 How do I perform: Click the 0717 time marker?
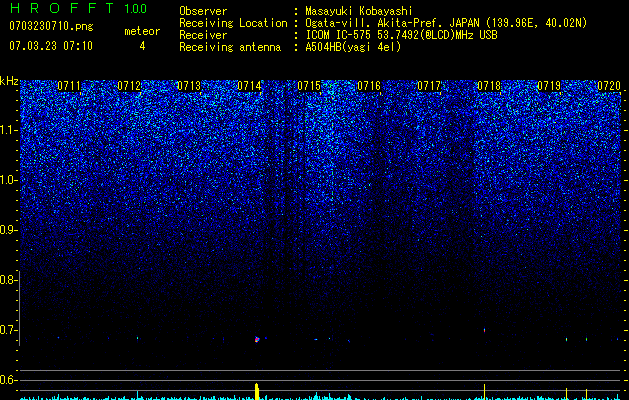(x=429, y=86)
